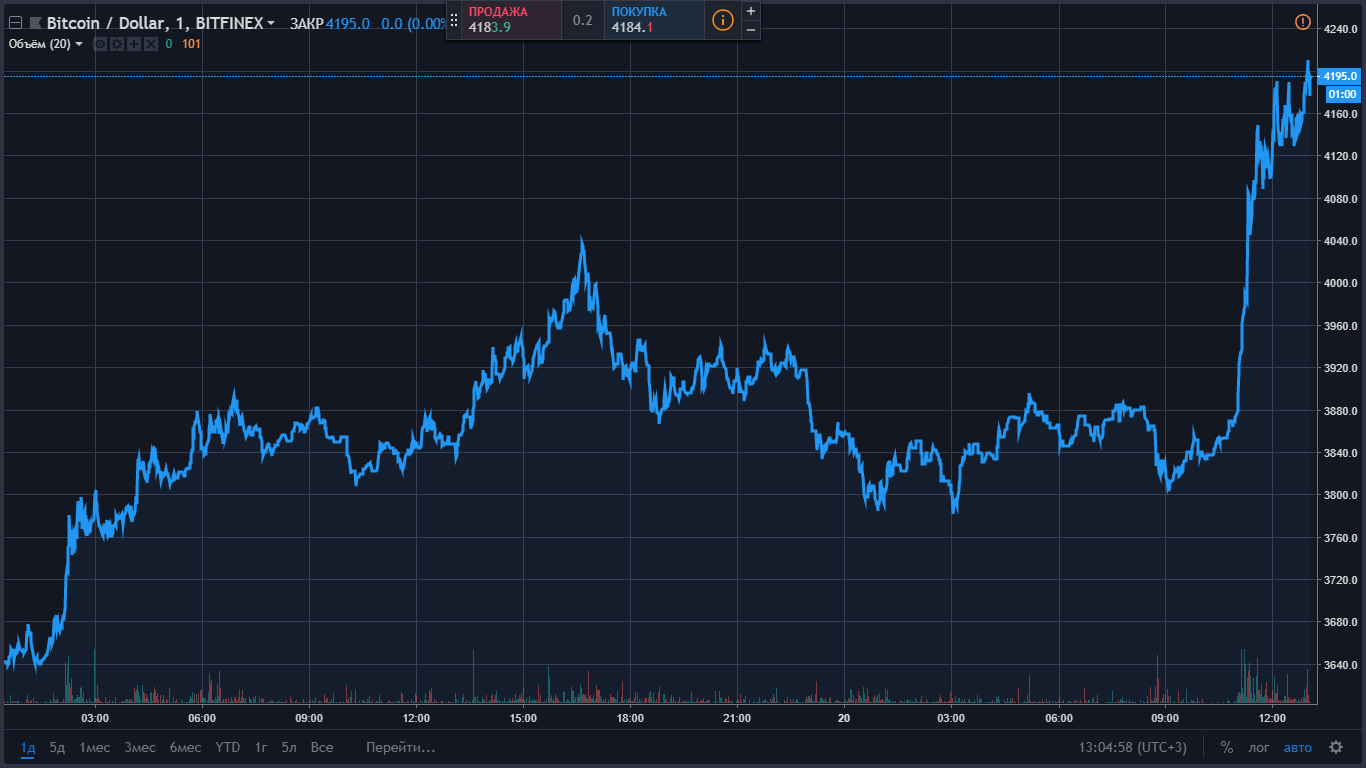The width and height of the screenshot is (1366, 768).
Task: Select the 5л time range
Action: (289, 747)
